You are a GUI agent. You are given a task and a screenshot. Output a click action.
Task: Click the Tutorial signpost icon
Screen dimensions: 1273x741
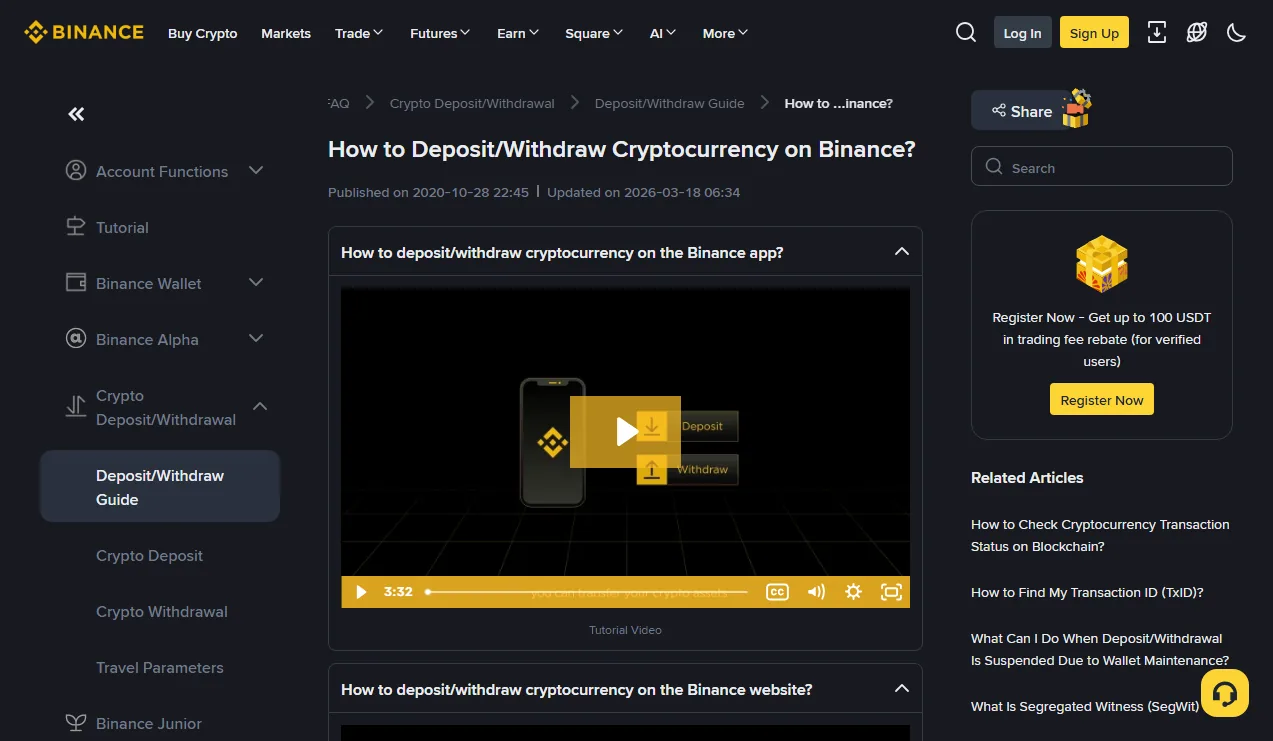tap(76, 227)
